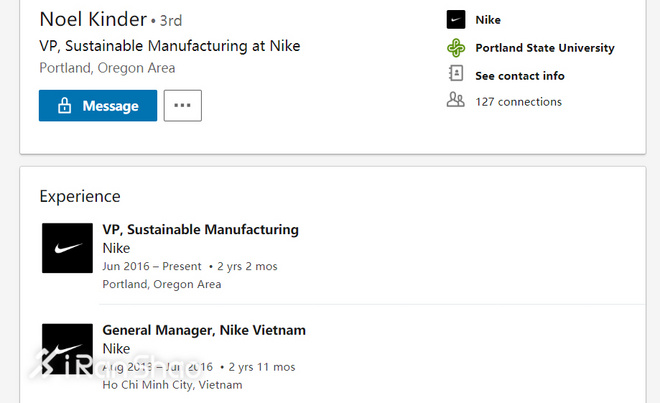Click the 3rd degree connection badge
Viewport: 660px width, 403px height.
tap(171, 20)
